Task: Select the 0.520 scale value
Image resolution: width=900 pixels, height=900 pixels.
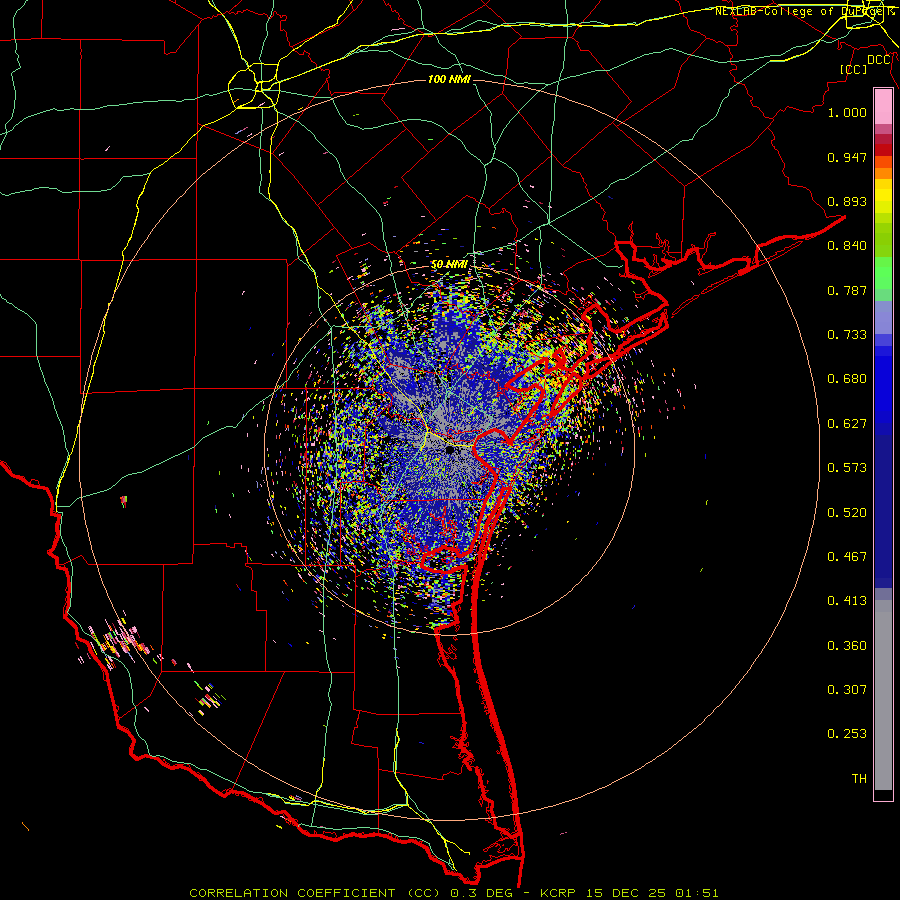Action: [x=847, y=513]
